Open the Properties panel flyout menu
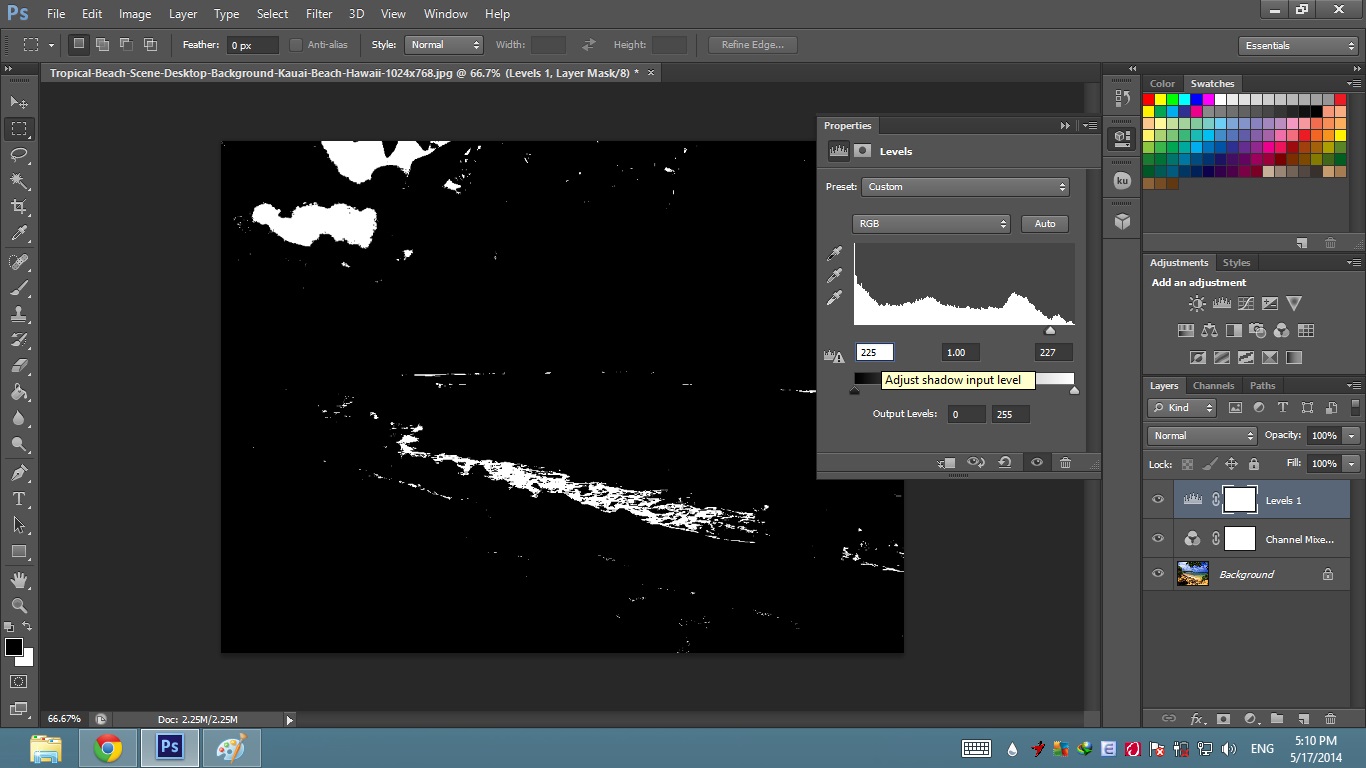Screen dimensions: 1366x768 [1090, 126]
